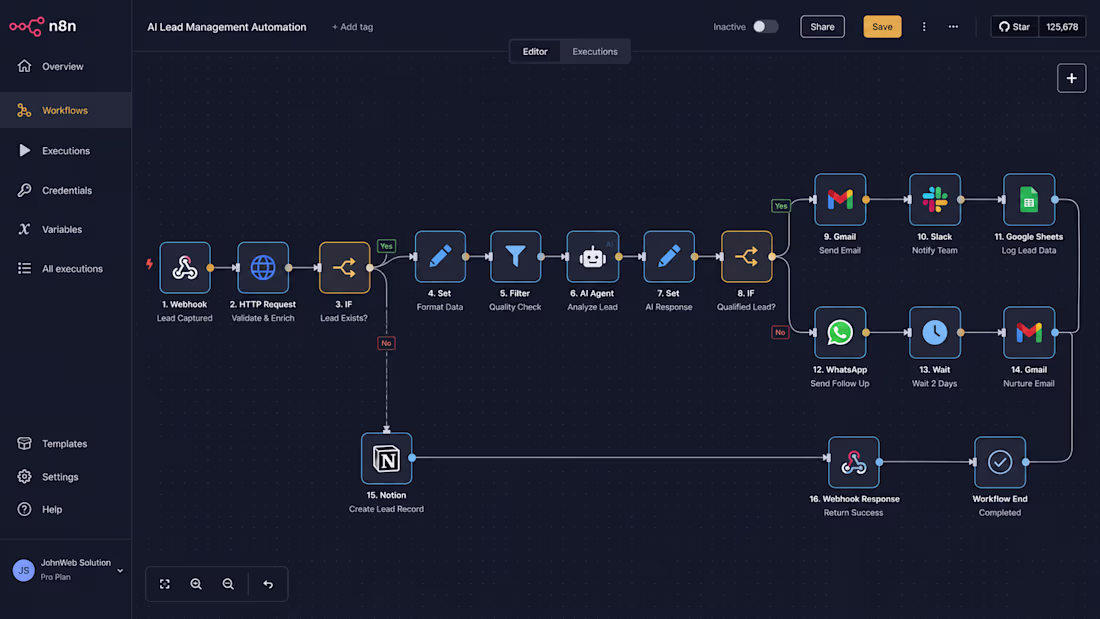Screen dimensions: 1100x619
Task: Click the Yes label after Lead Exists
Action: (387, 246)
